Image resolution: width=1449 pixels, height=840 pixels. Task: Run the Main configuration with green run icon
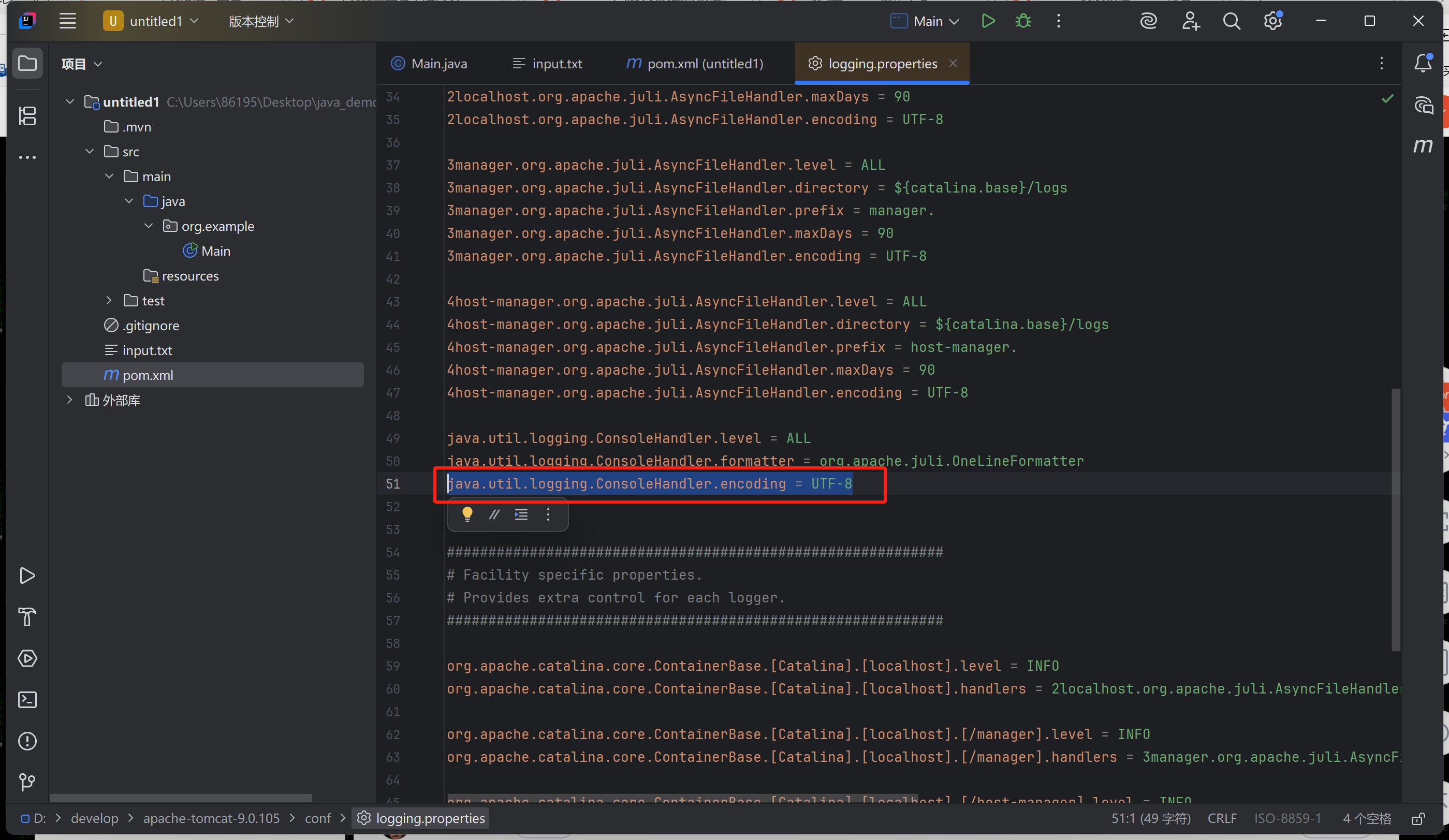988,21
